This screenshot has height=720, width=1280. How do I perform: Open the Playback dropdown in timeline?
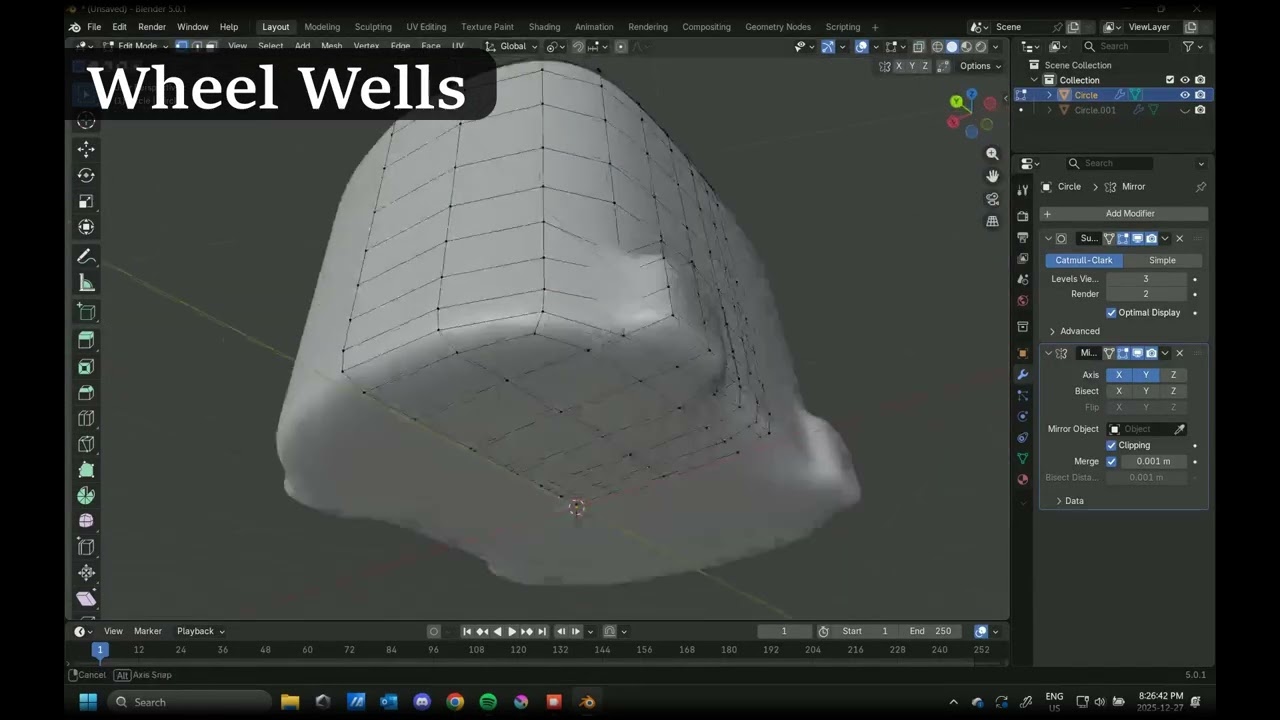(x=200, y=631)
